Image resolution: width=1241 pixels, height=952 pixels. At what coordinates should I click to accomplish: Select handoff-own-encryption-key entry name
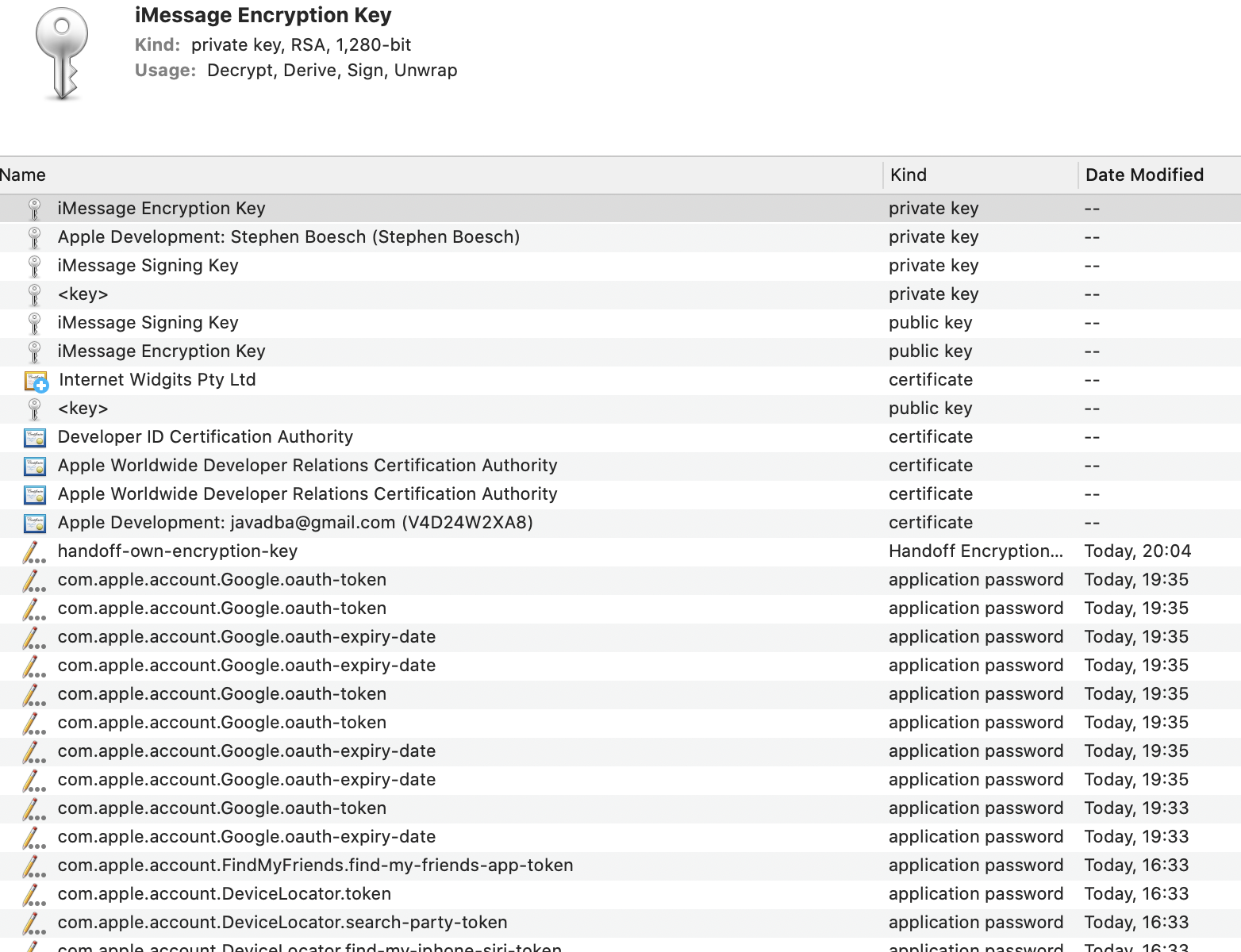coord(178,551)
